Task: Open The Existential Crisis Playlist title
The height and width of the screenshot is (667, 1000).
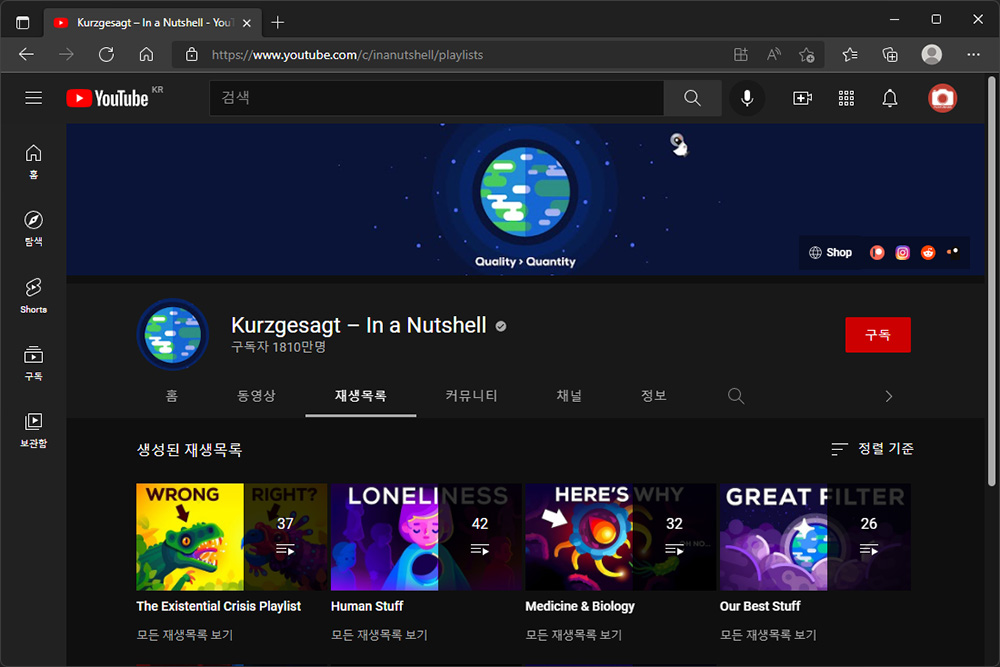Action: click(x=218, y=606)
